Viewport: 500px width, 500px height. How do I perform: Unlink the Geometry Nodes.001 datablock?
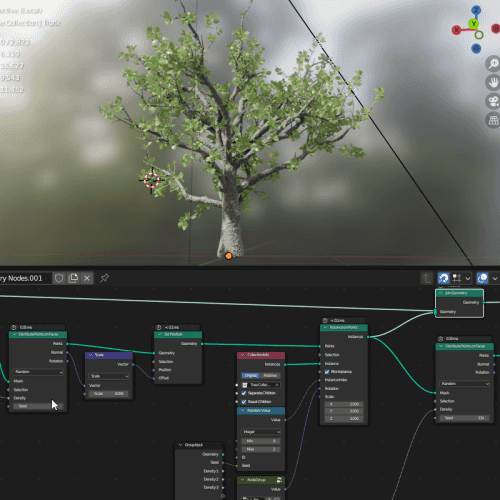point(87,278)
